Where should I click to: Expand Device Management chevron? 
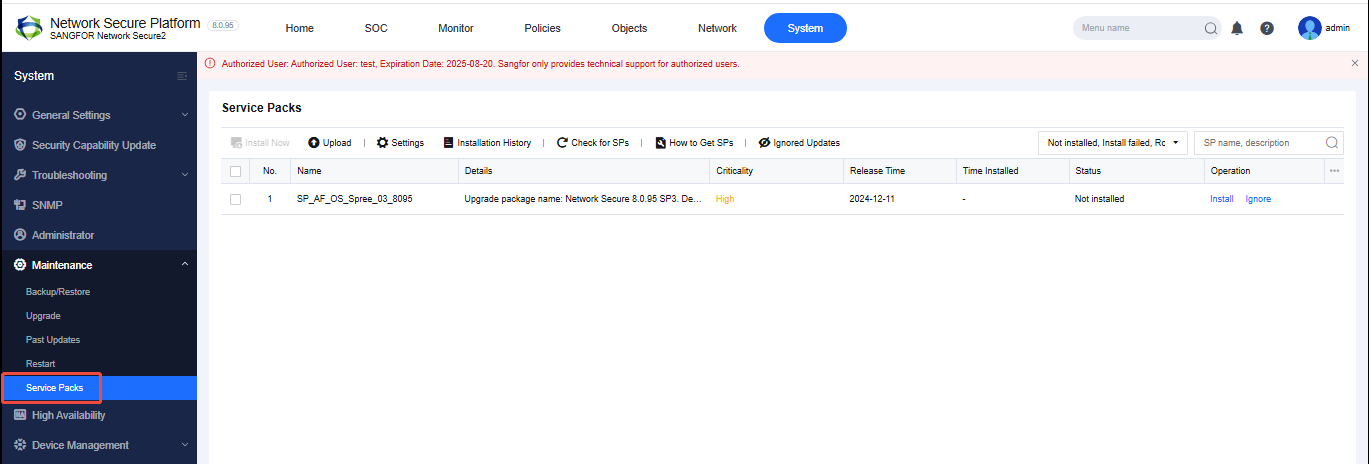click(x=184, y=445)
